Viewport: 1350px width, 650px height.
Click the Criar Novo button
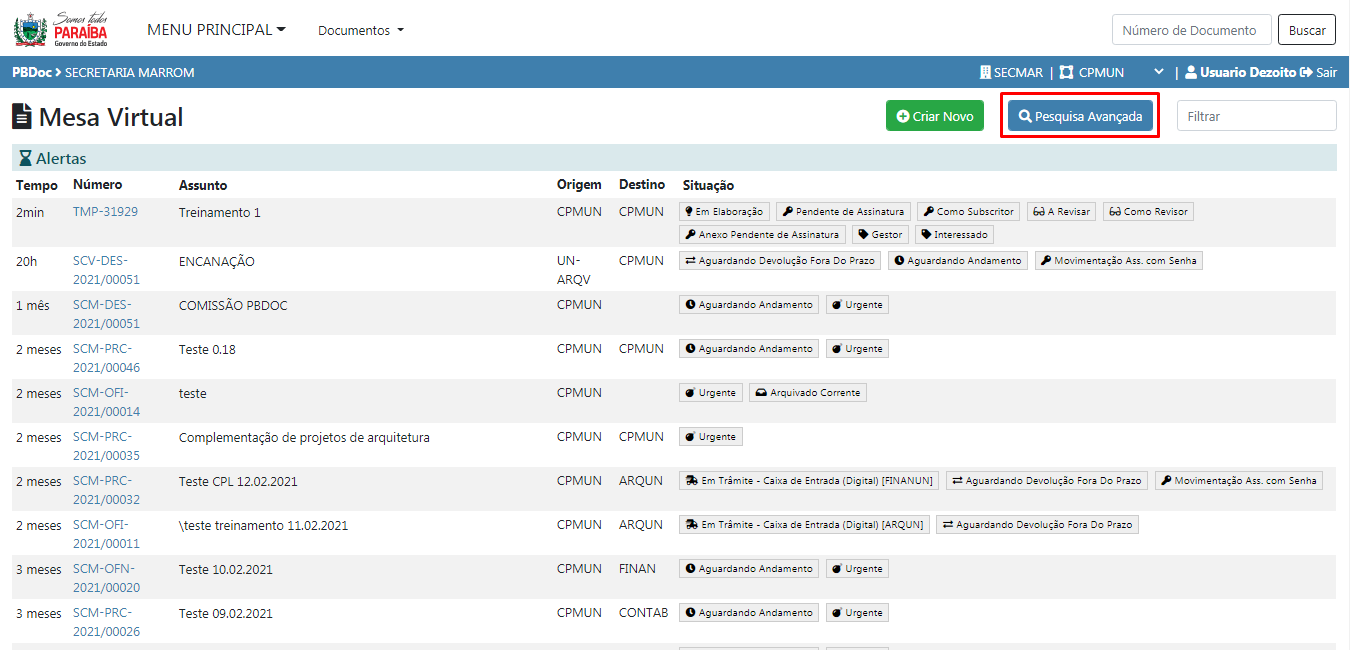pyautogui.click(x=934, y=116)
